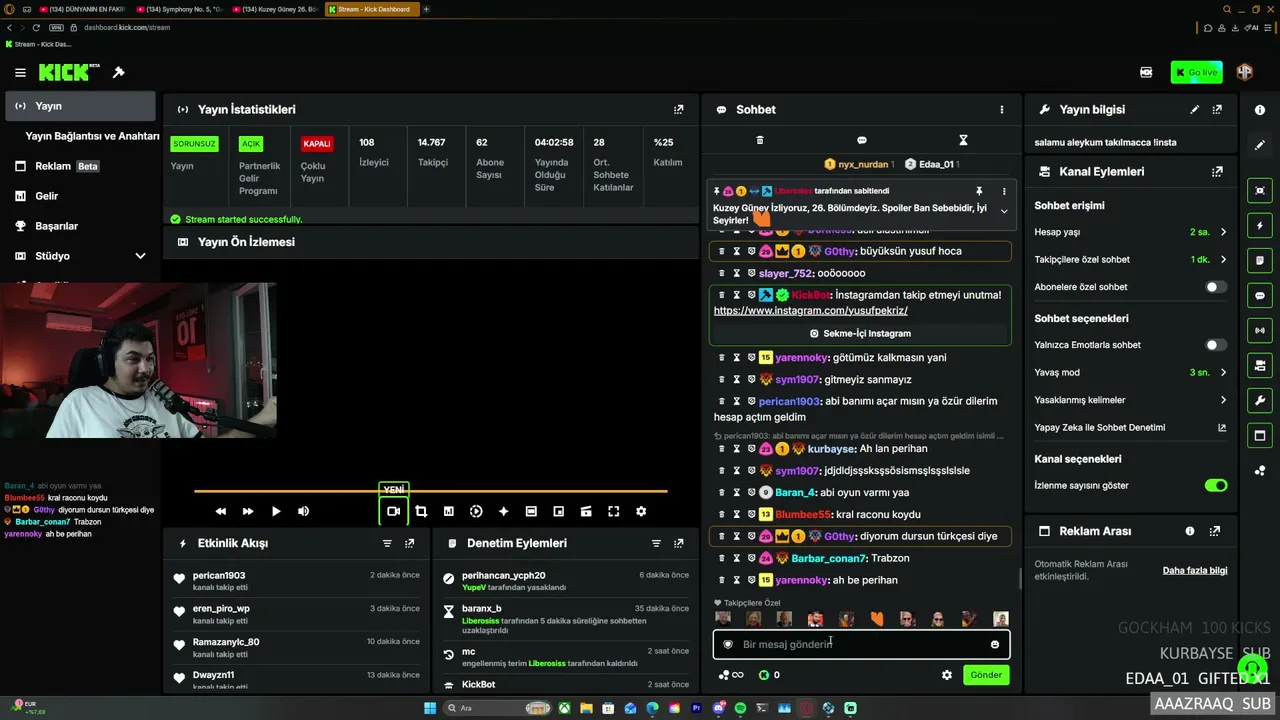Open chat settings gear beside Gönder

coord(947,675)
